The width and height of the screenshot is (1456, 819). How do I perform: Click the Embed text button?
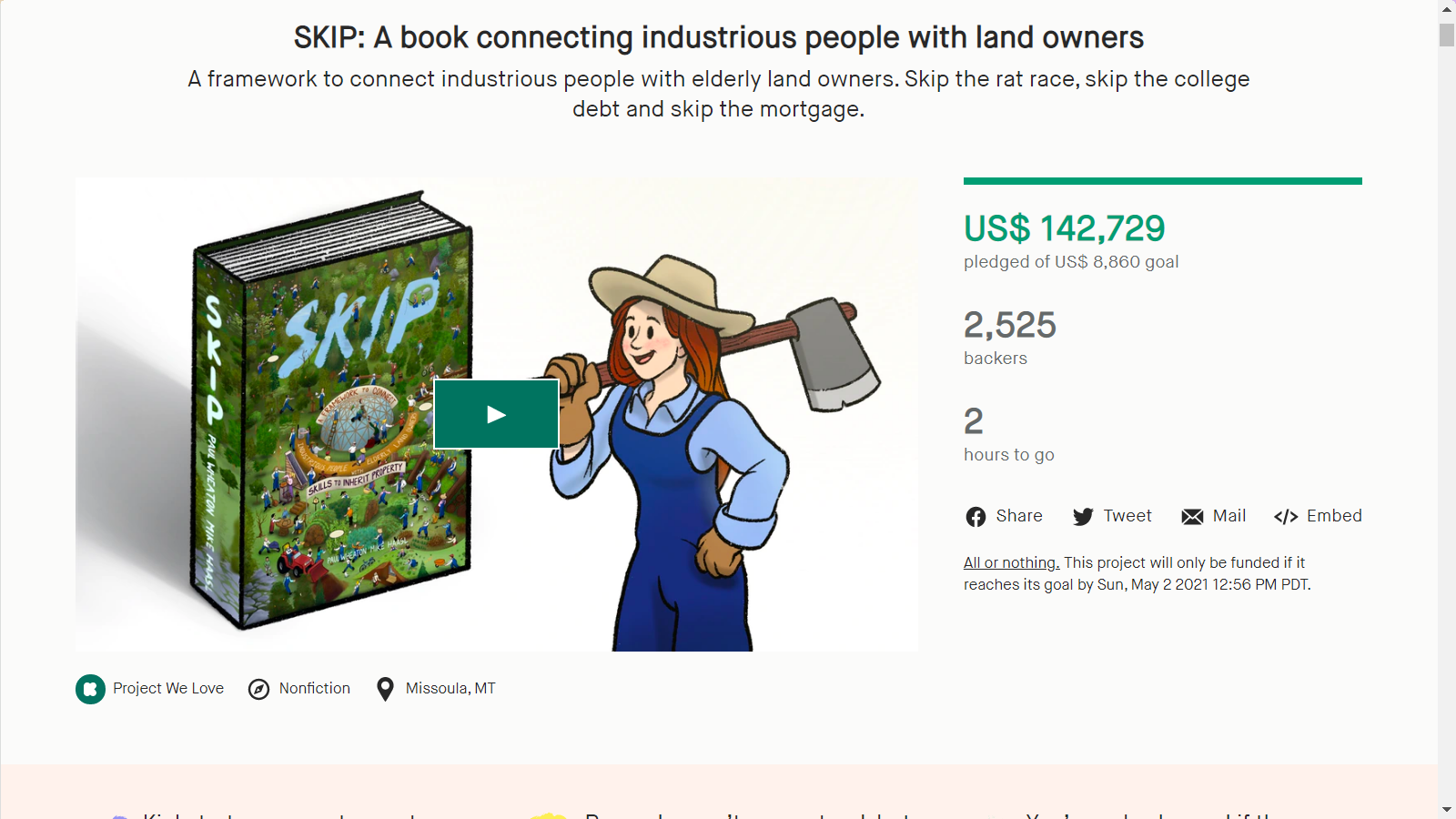point(1334,516)
